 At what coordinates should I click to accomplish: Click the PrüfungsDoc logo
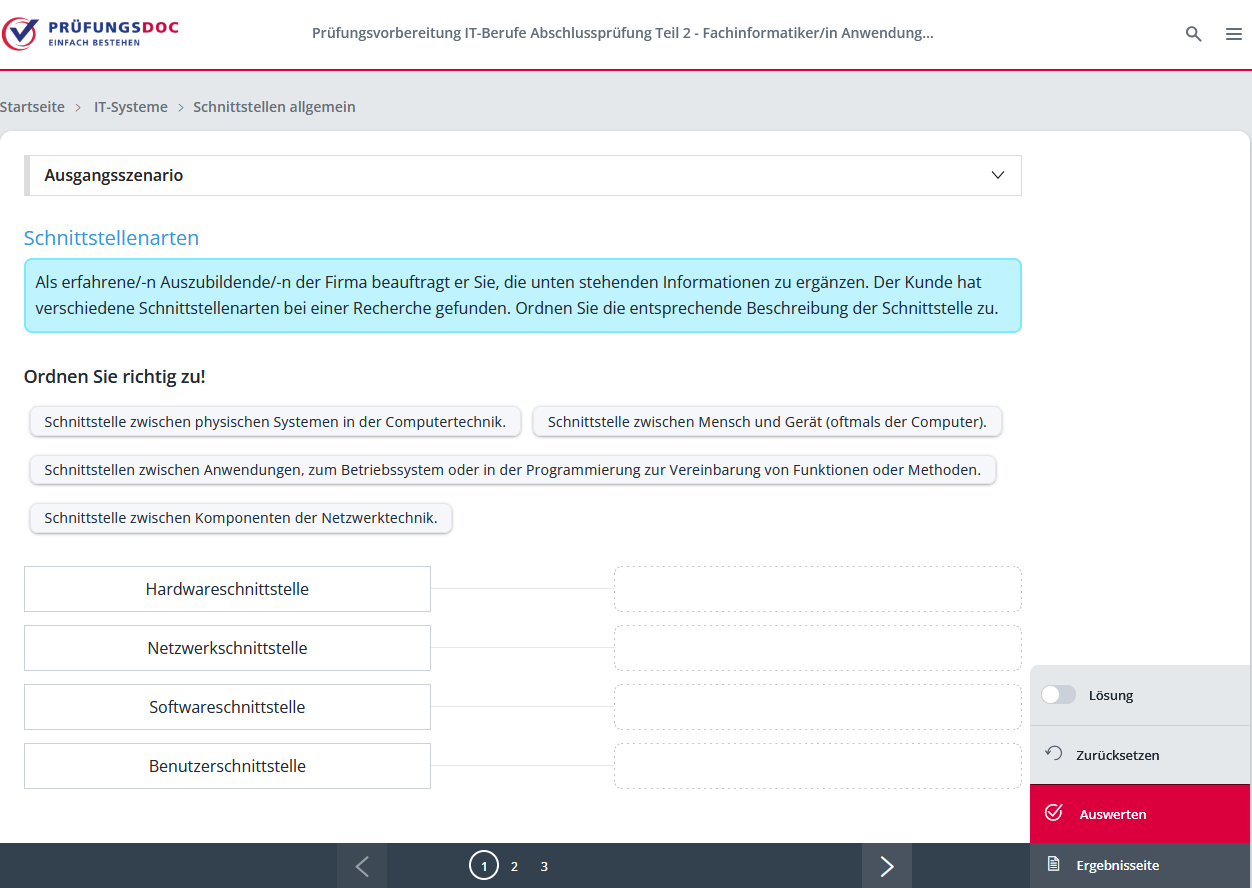[90, 33]
